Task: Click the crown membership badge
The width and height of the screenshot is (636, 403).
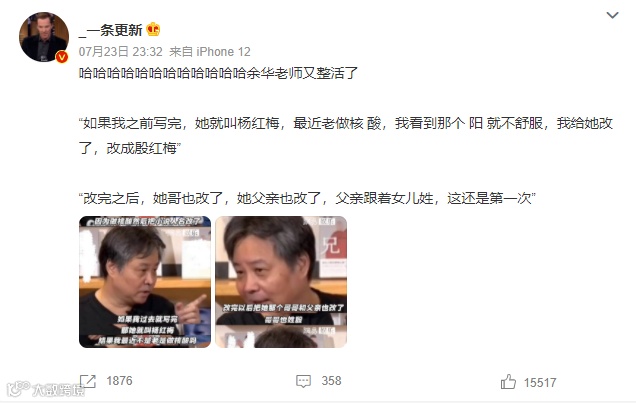Action: pos(153,29)
